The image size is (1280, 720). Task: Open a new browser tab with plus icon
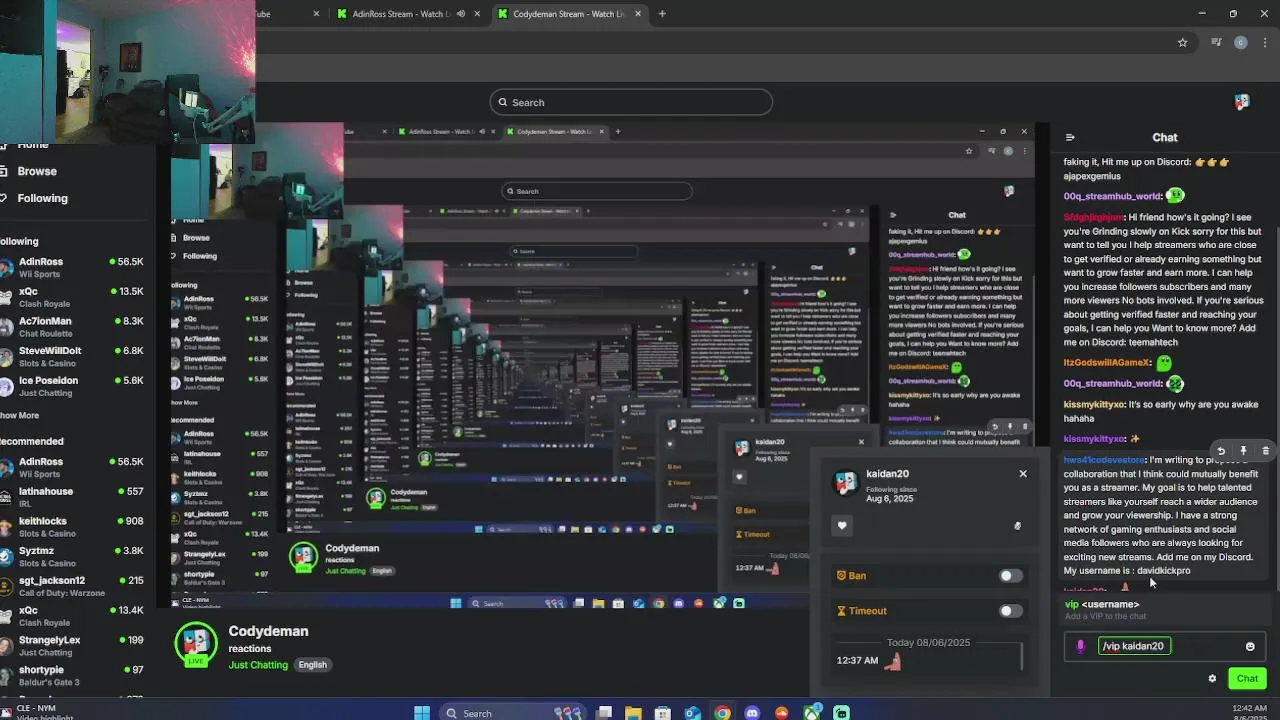[x=662, y=14]
